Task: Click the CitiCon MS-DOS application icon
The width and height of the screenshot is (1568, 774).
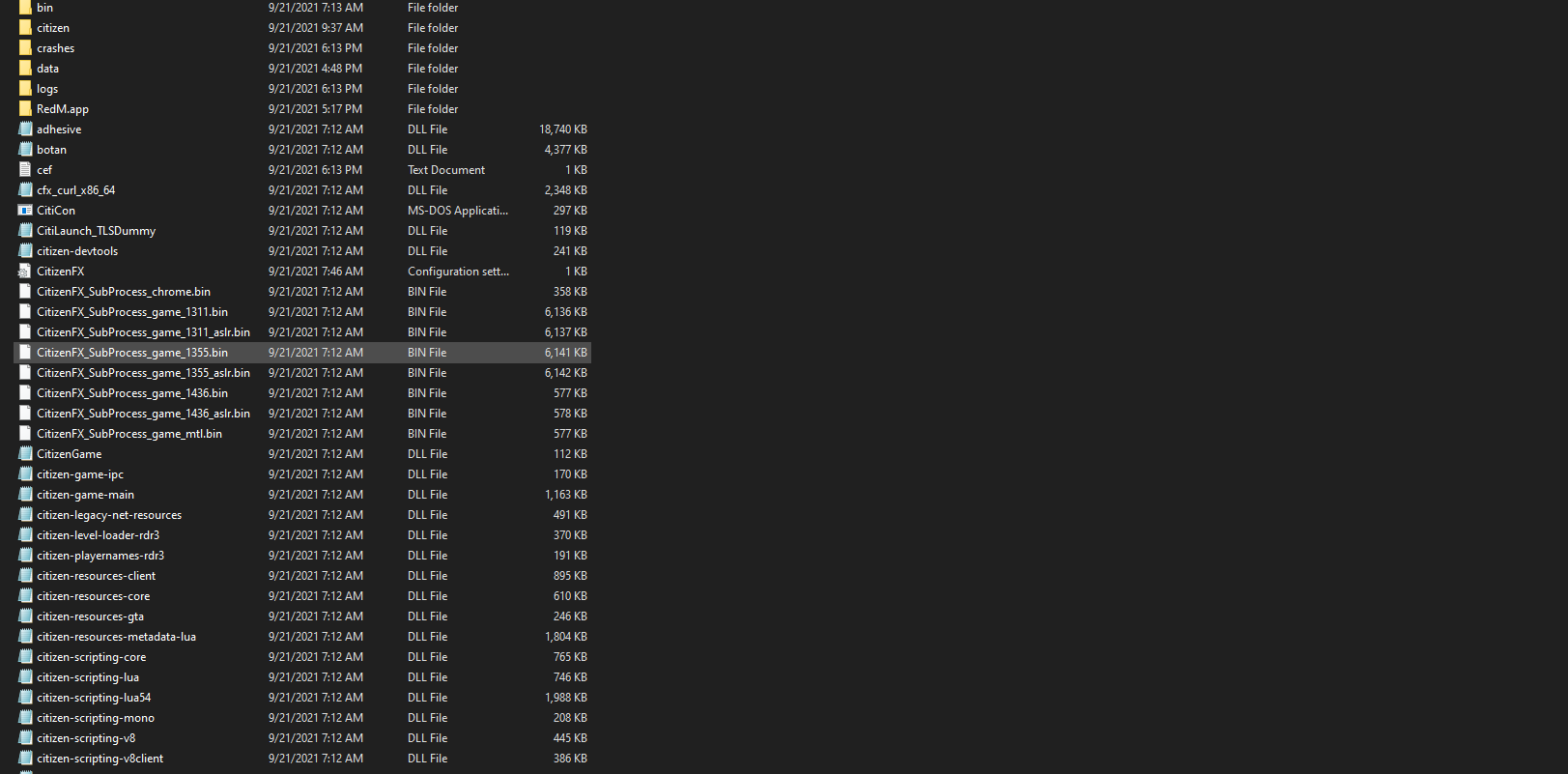Action: [25, 210]
